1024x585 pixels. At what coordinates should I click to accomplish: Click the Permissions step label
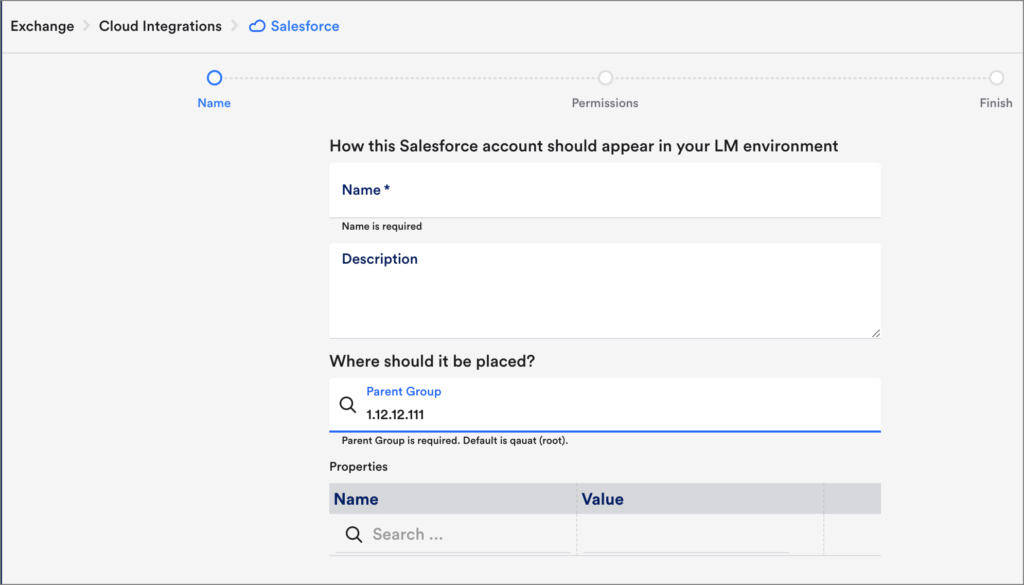click(x=605, y=103)
